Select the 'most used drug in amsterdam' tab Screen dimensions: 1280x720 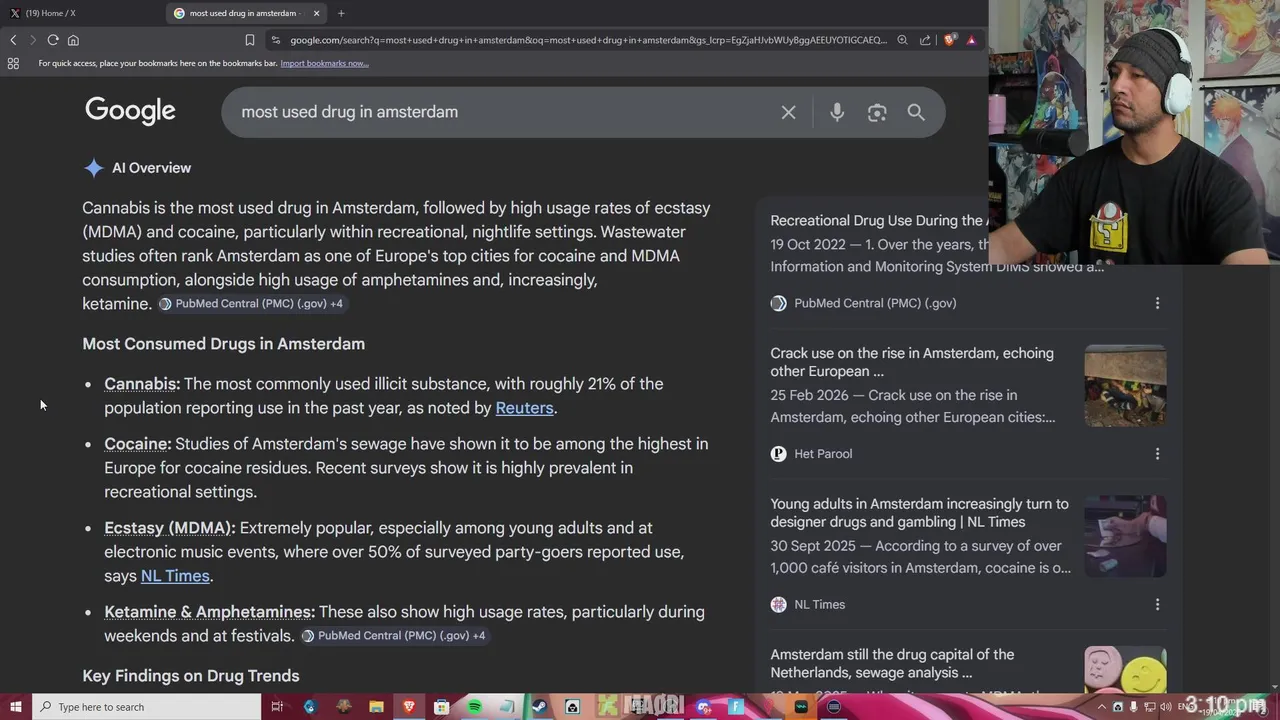click(247, 13)
